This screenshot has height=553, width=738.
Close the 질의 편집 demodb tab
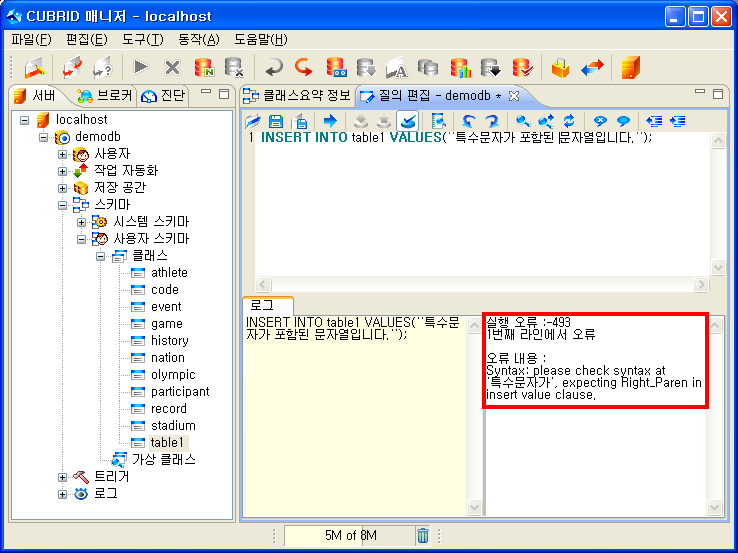click(x=514, y=96)
